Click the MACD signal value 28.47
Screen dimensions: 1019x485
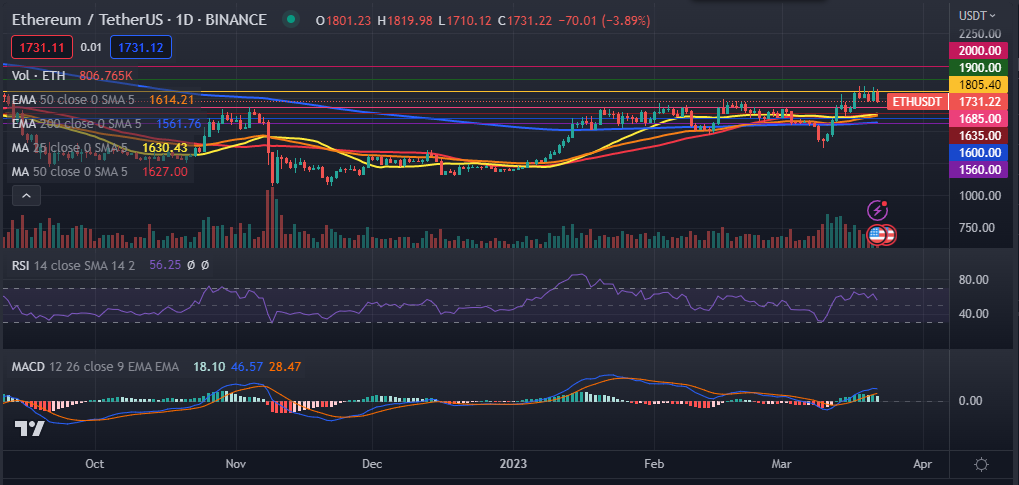285,367
